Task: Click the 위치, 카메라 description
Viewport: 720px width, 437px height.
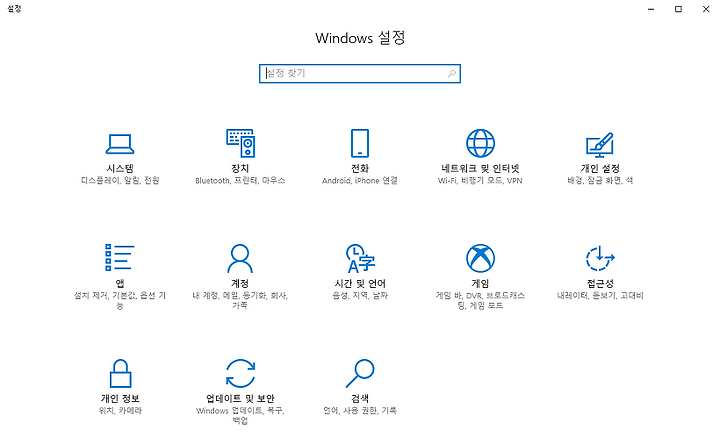Action: click(120, 410)
